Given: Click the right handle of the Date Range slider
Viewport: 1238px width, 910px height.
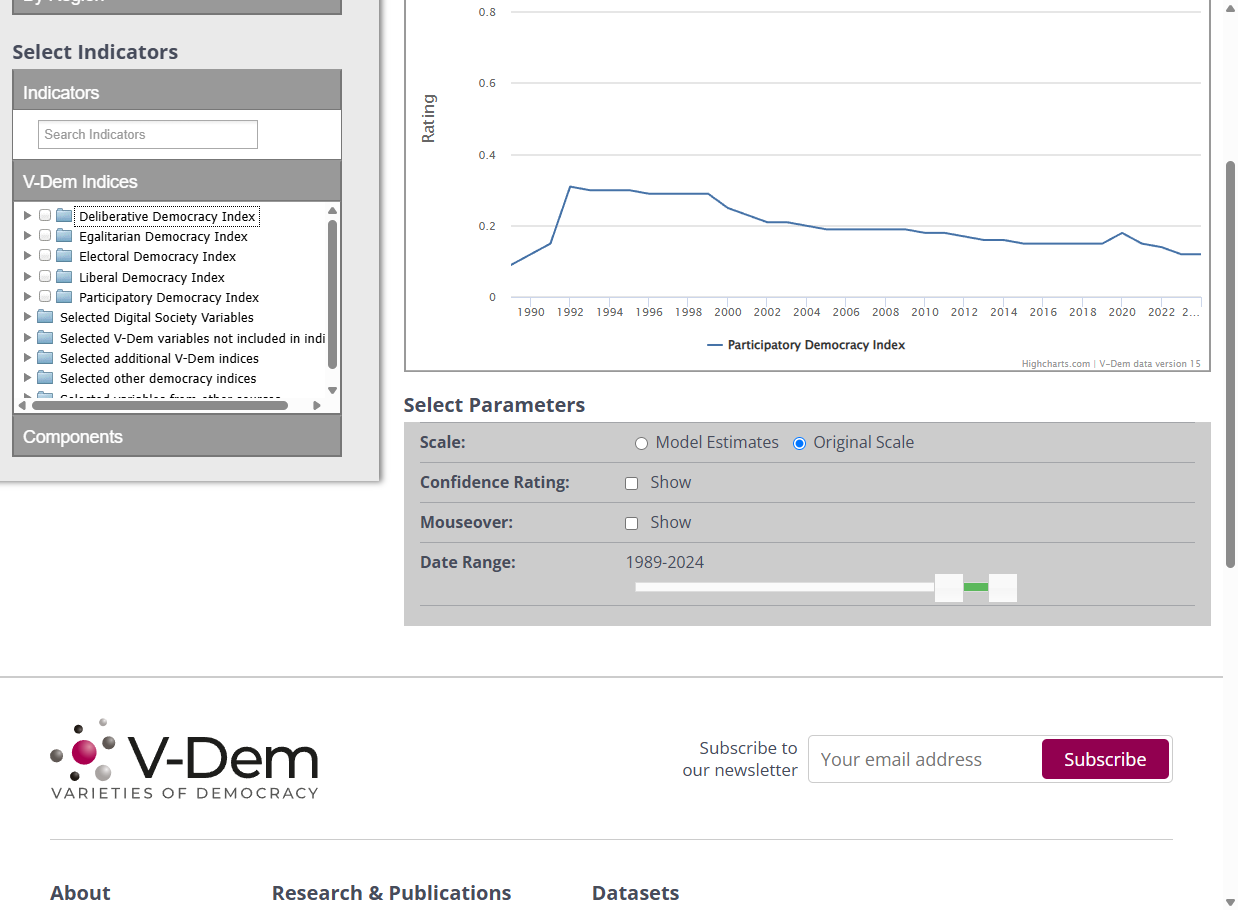Looking at the screenshot, I should tap(1003, 588).
